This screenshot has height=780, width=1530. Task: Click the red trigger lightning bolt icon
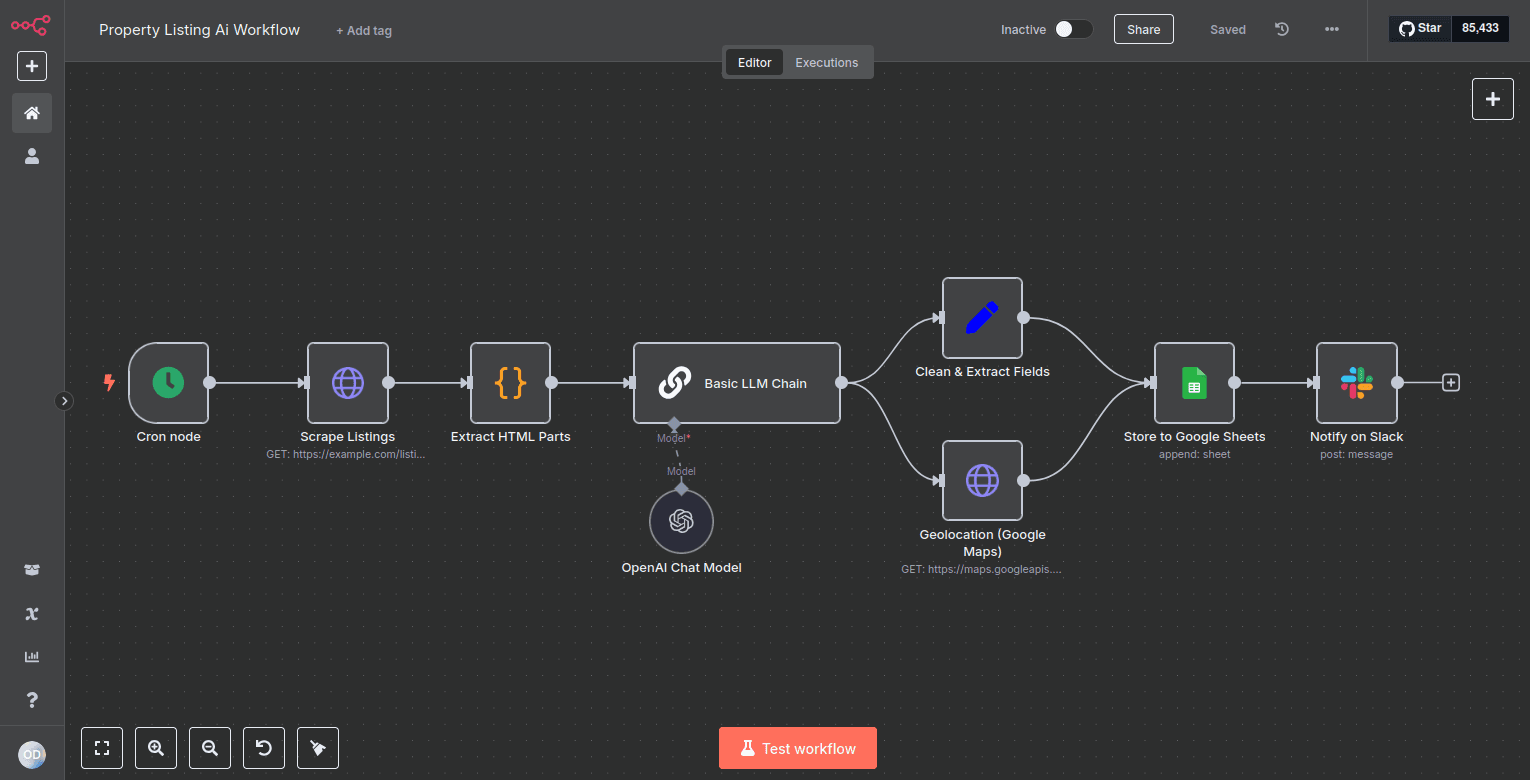[x=109, y=382]
